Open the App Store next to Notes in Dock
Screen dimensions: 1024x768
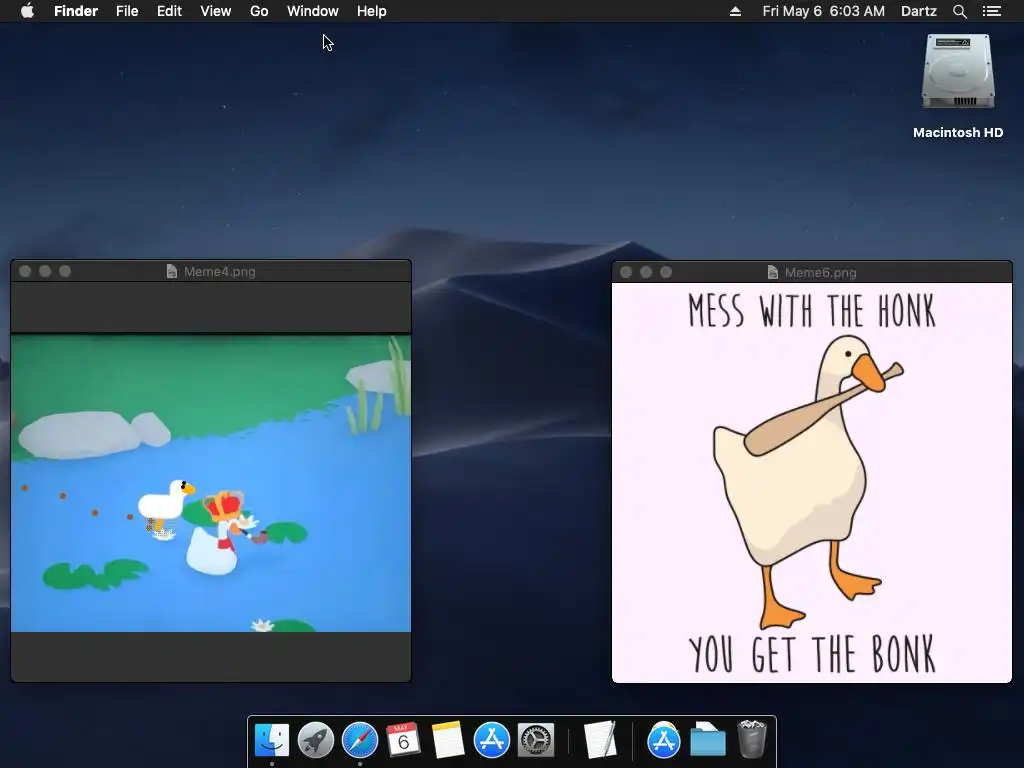(491, 741)
